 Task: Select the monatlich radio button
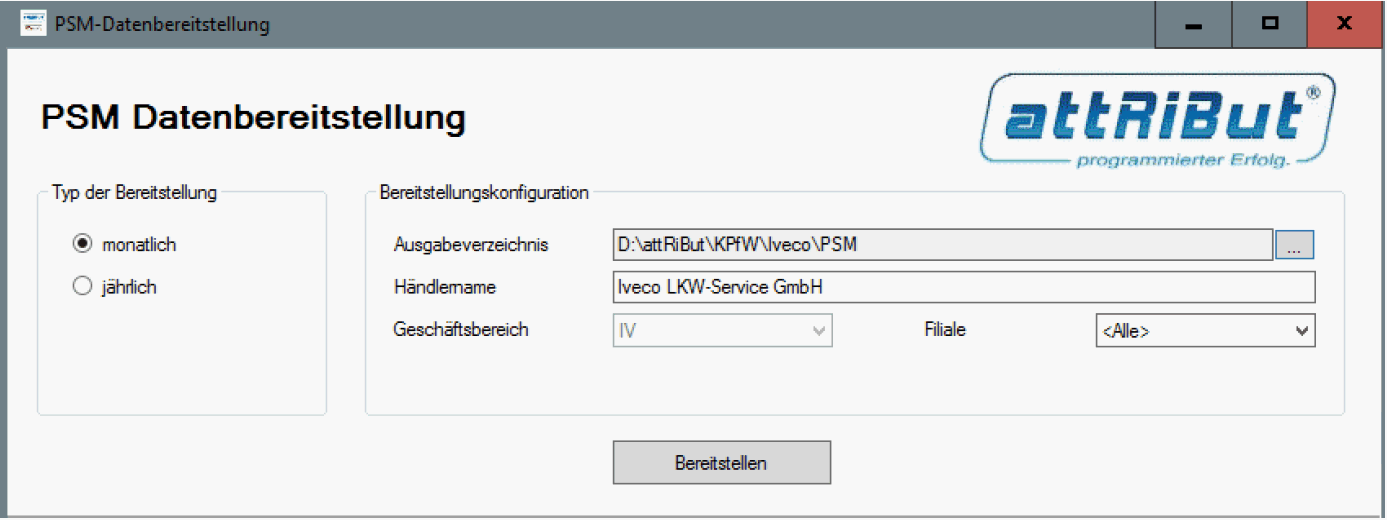click(83, 244)
